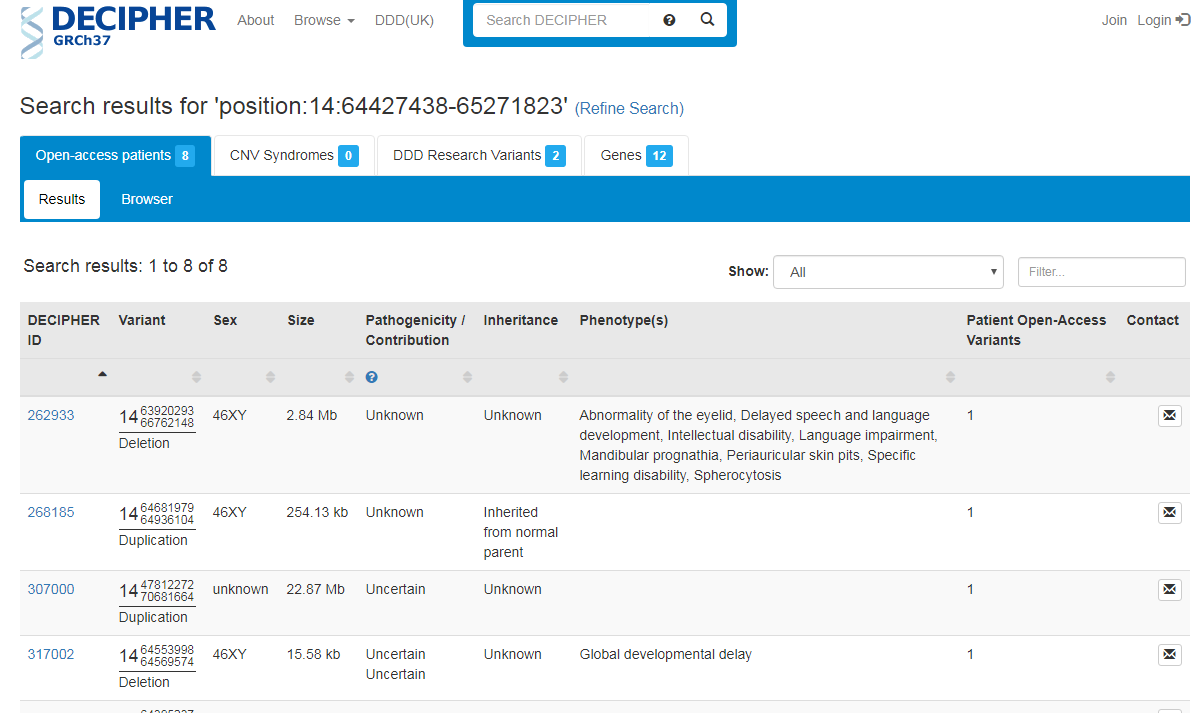Click the 15.58 kb size cell
Screen dimensions: 1191x713
pos(313,655)
